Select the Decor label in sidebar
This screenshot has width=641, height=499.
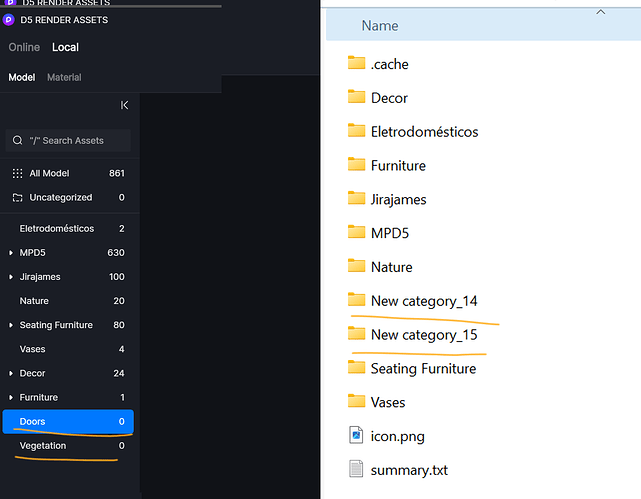point(32,373)
